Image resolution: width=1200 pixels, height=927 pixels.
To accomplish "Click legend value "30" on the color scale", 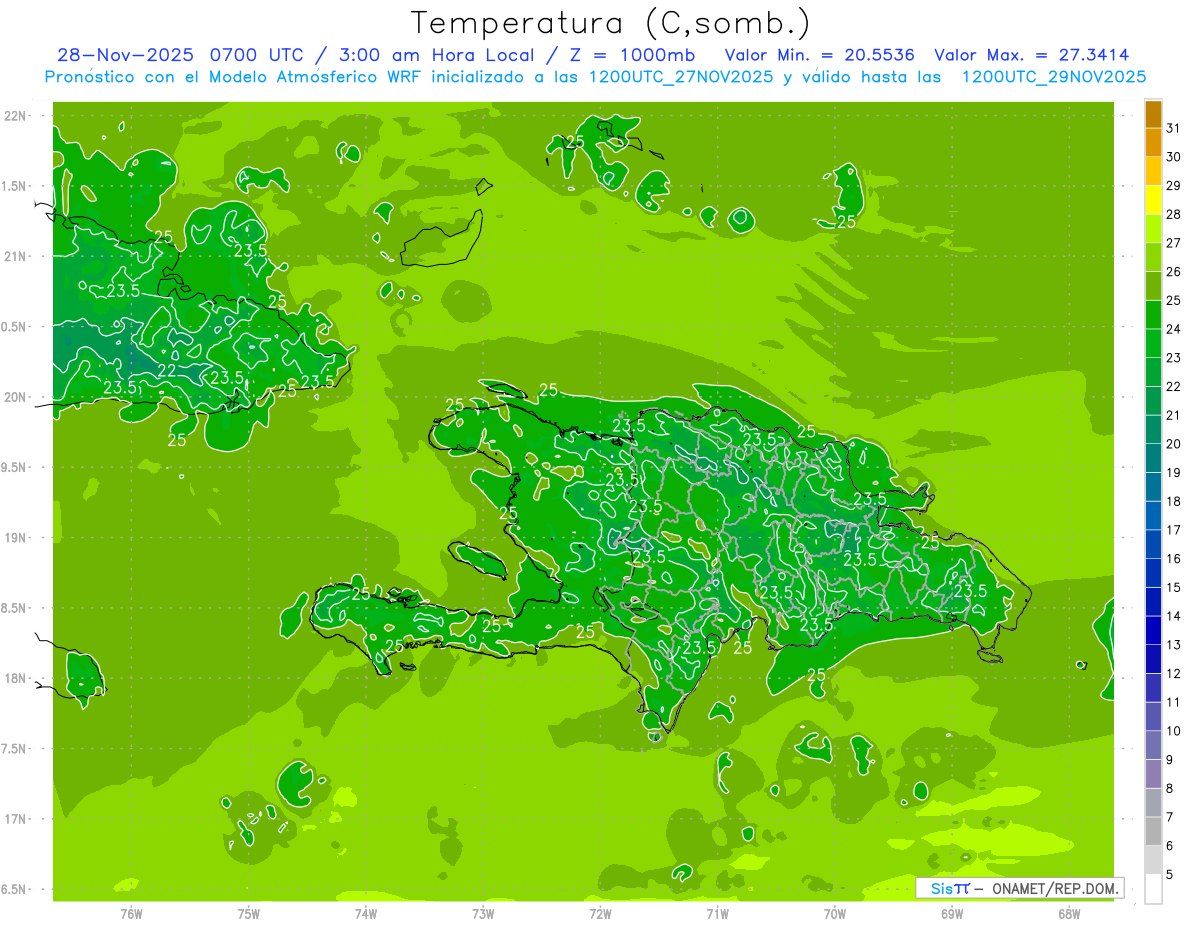I will pos(1173,157).
